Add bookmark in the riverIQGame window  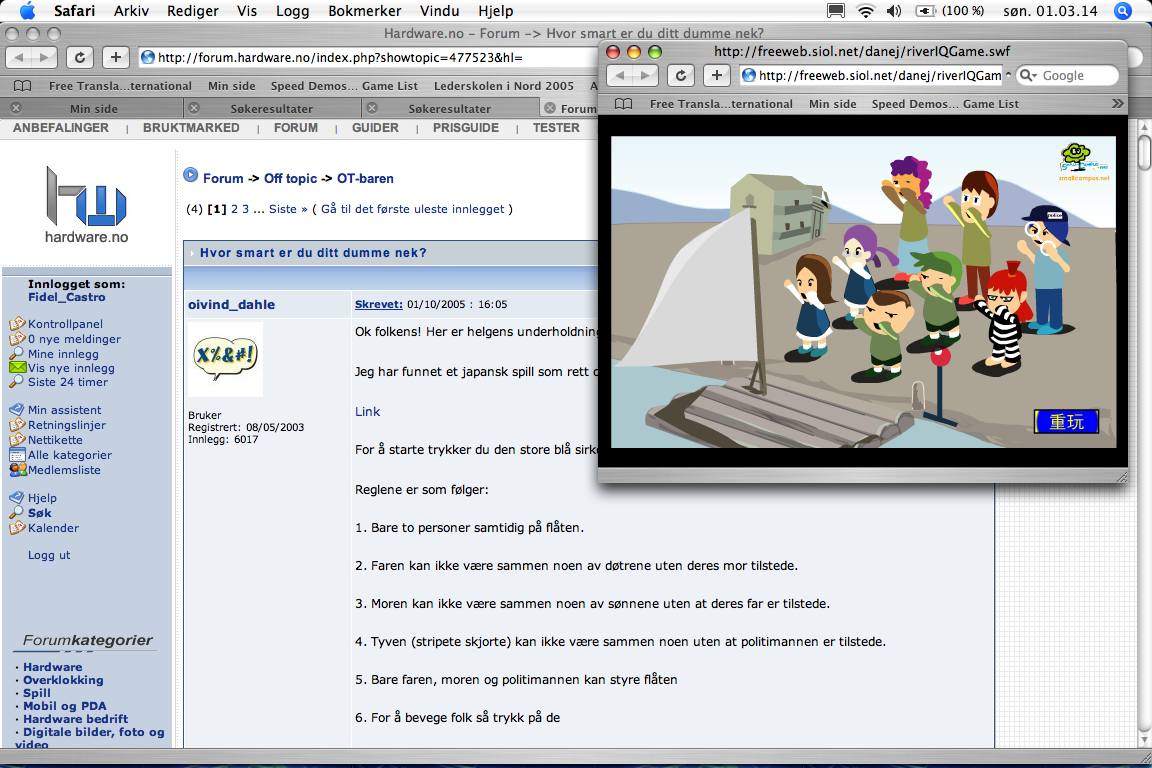tap(716, 75)
